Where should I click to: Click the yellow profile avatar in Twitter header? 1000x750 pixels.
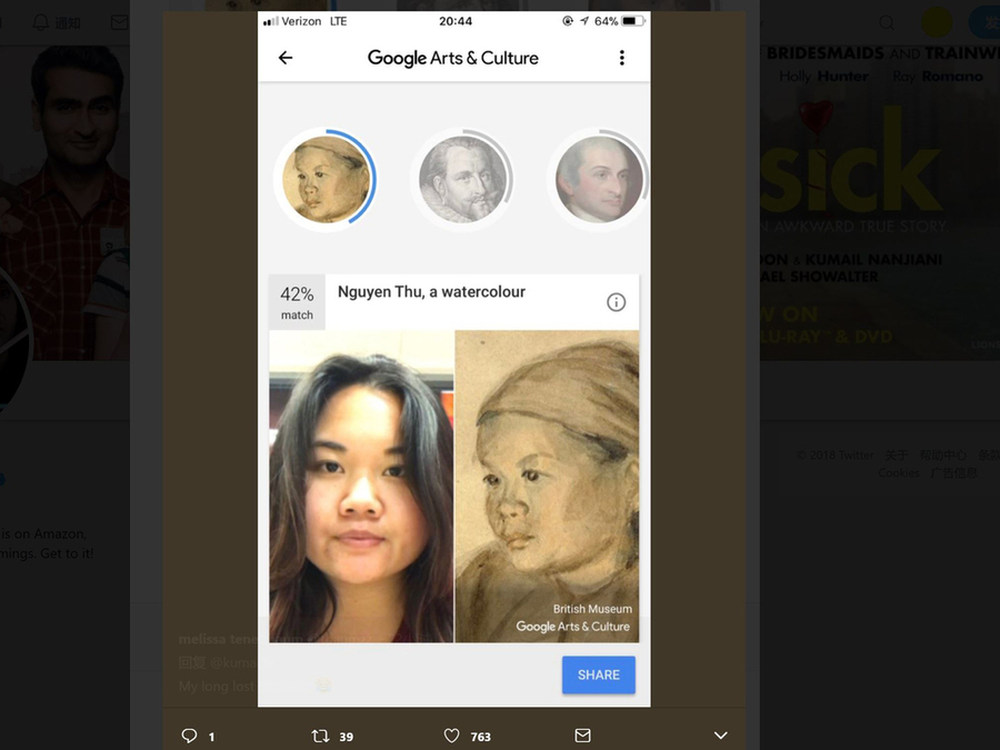pos(937,22)
